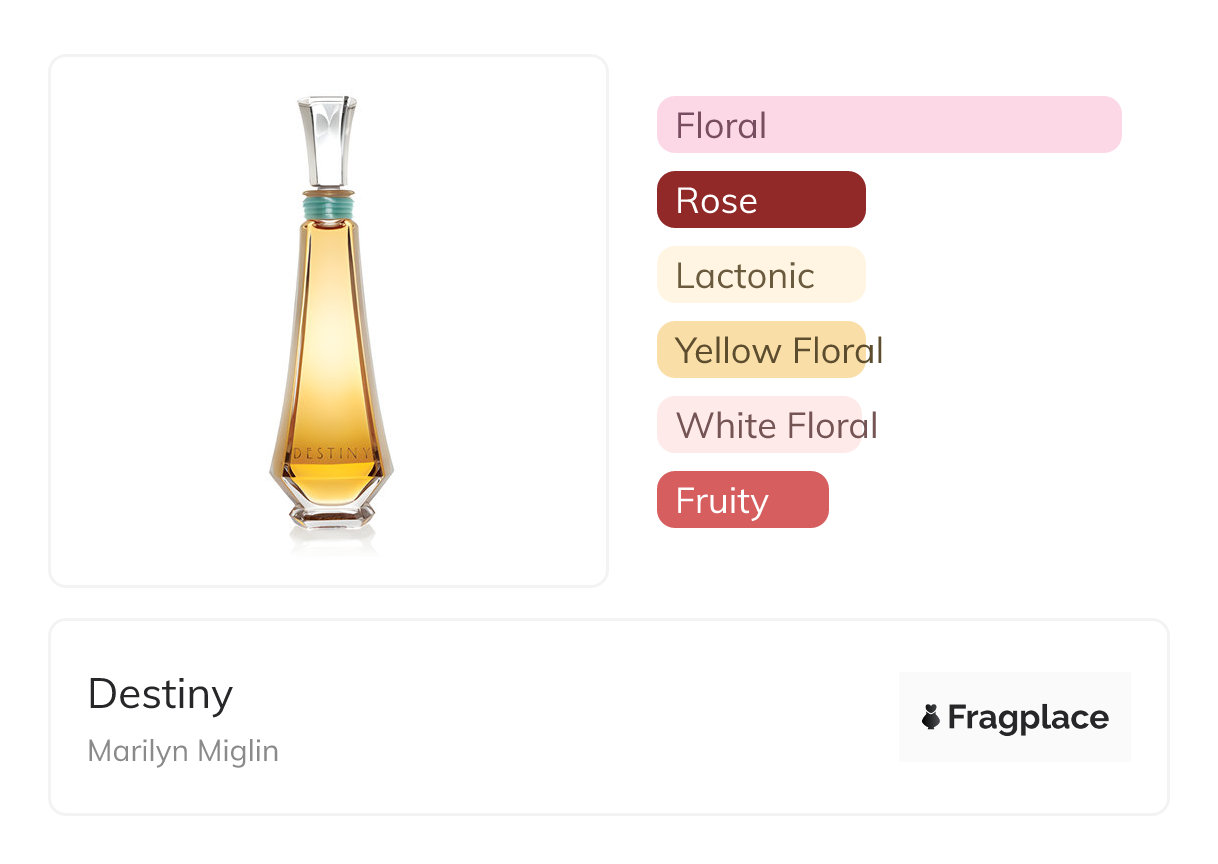The height and width of the screenshot is (864, 1218).
Task: Click the bottle's reflection beneath its base
Action: pyautogui.click(x=331, y=540)
